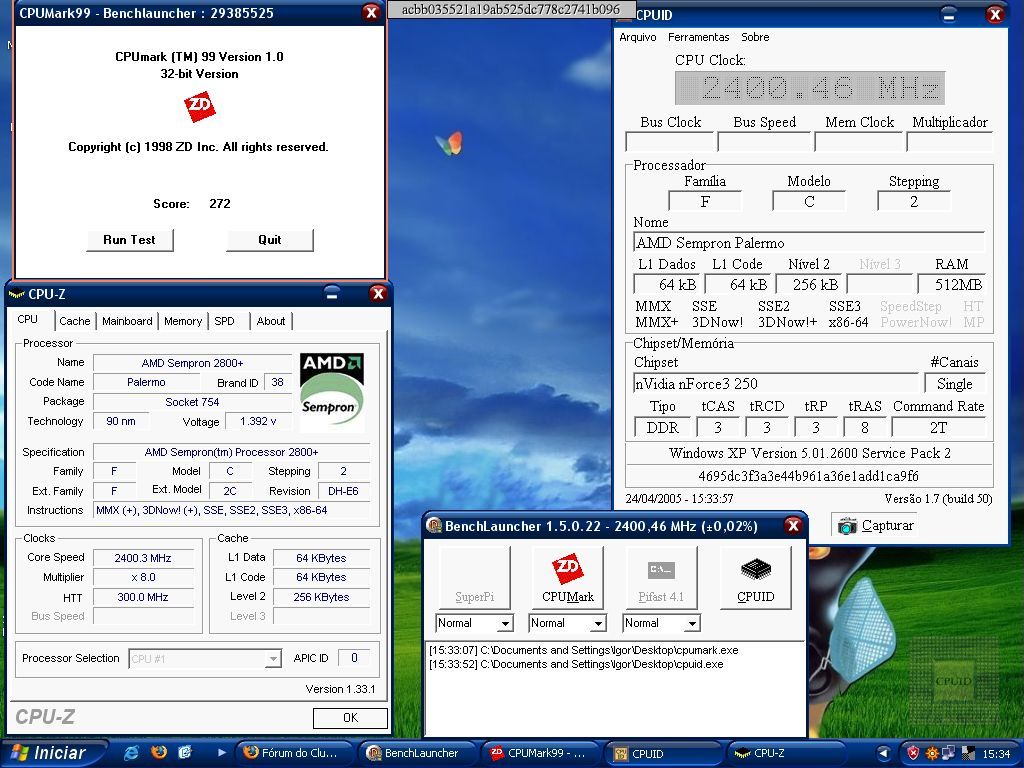Open Internet Explorer from Quick Launch
Viewport: 1024px width, 768px height.
point(131,753)
